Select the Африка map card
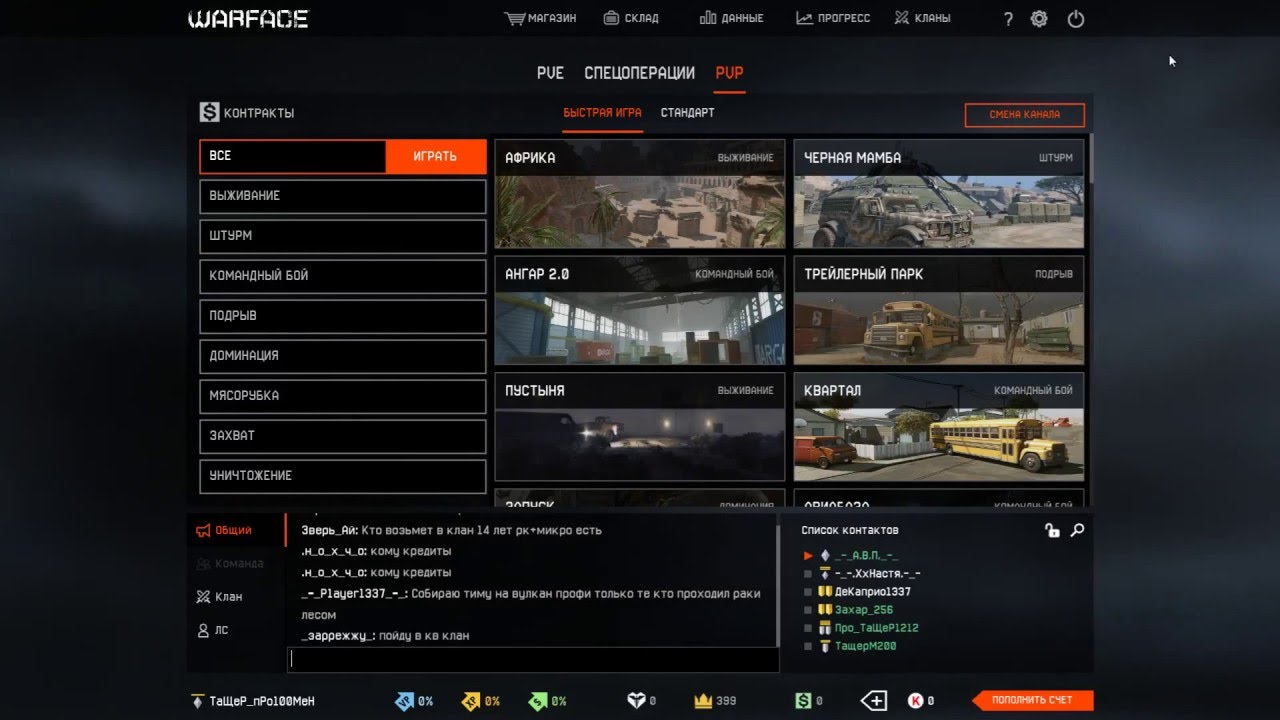This screenshot has height=720, width=1280. click(640, 194)
